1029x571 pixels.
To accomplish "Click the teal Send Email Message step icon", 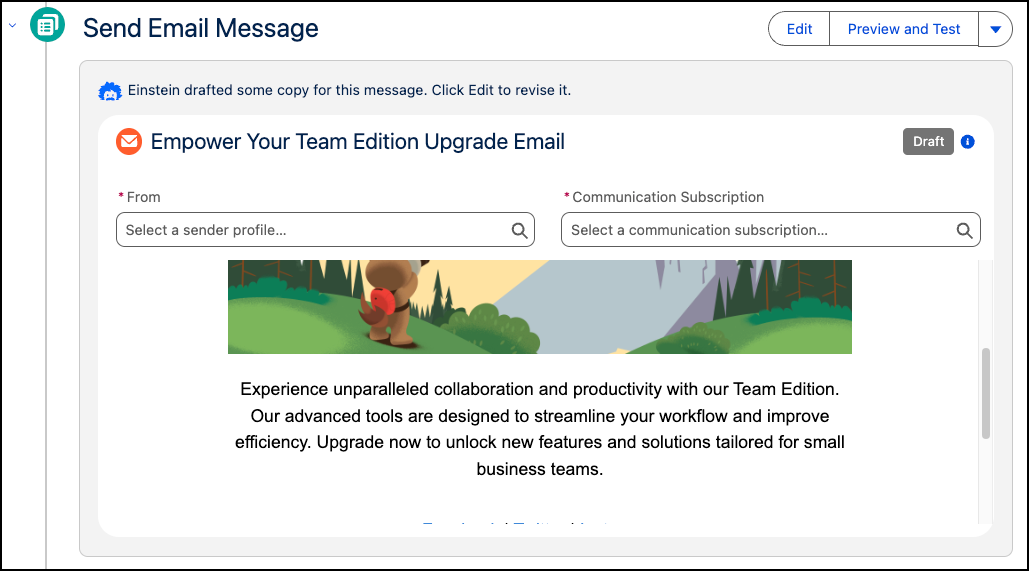I will pyautogui.click(x=46, y=26).
